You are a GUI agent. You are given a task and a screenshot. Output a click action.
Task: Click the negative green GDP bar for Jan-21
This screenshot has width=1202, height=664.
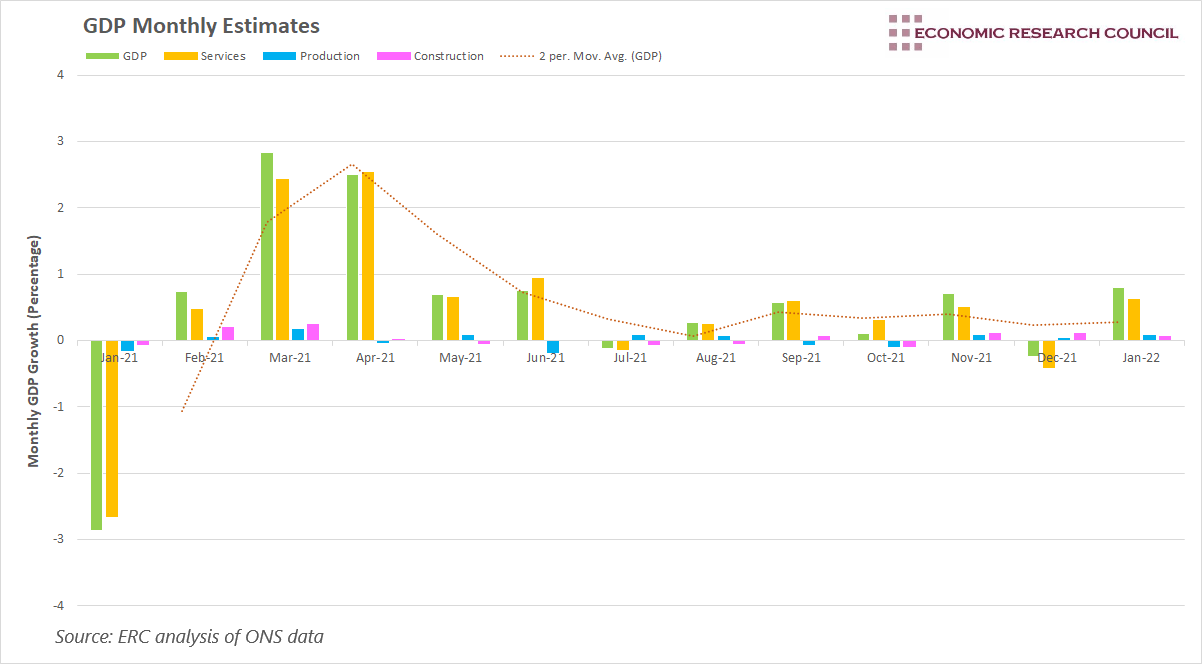tap(96, 435)
